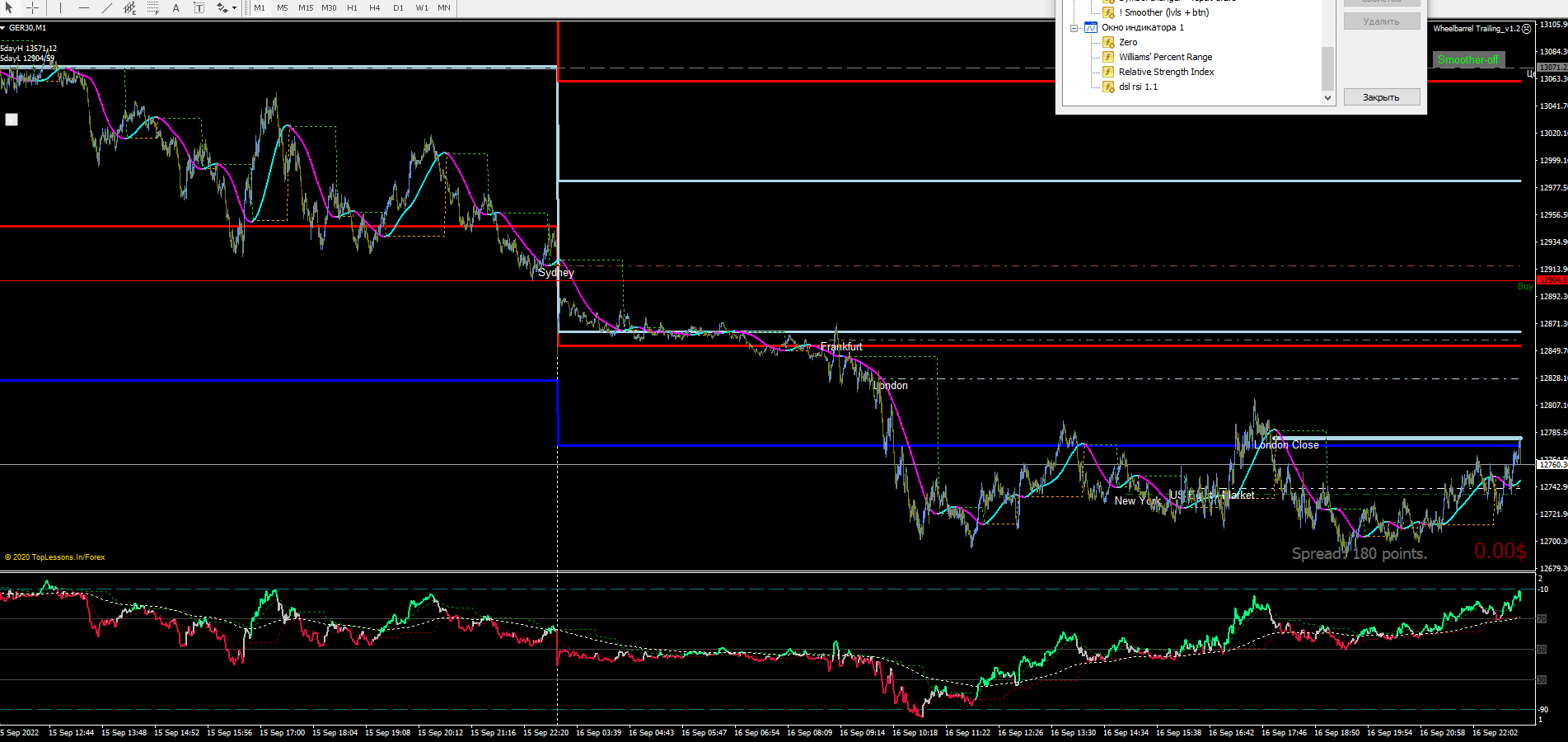Switch chart to H4 timeframe
Screen dimensions: 1568x742
(375, 7)
